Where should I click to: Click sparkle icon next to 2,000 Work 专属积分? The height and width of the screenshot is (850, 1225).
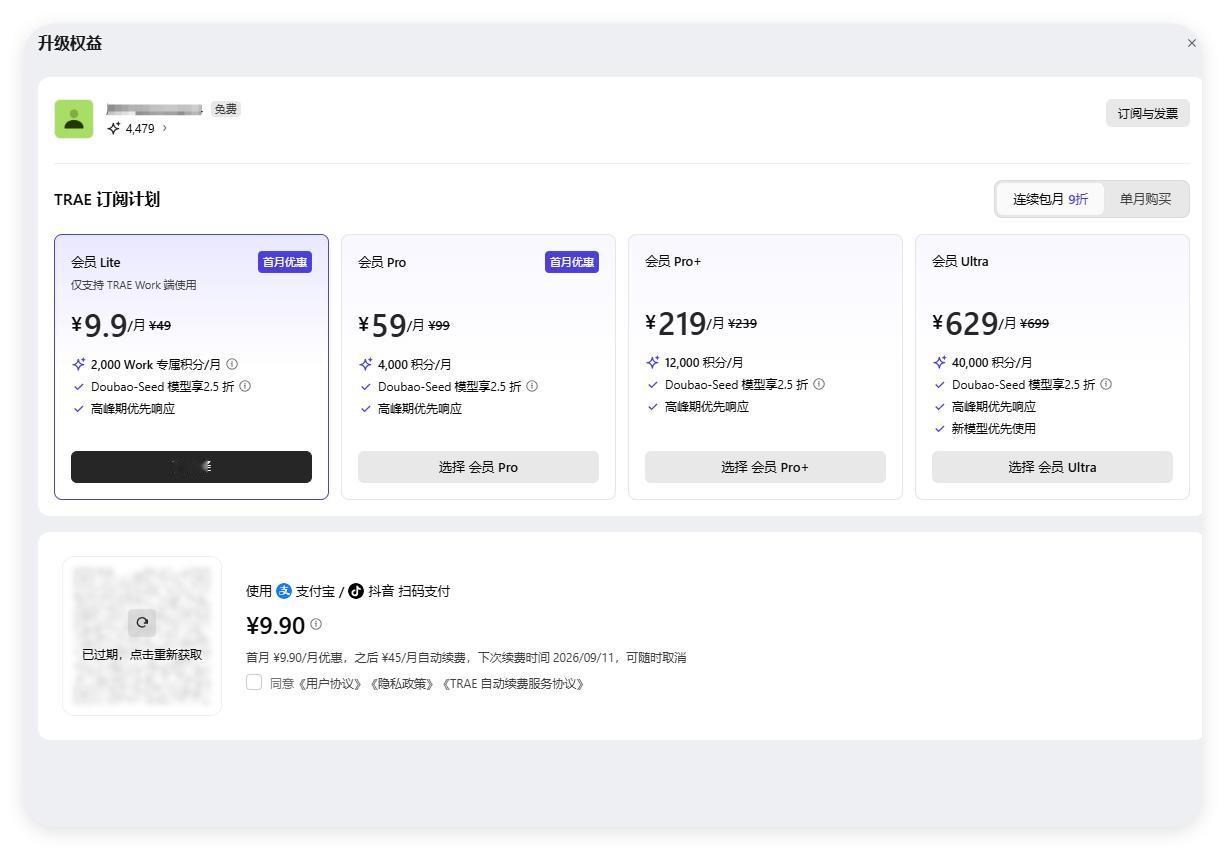click(x=79, y=364)
